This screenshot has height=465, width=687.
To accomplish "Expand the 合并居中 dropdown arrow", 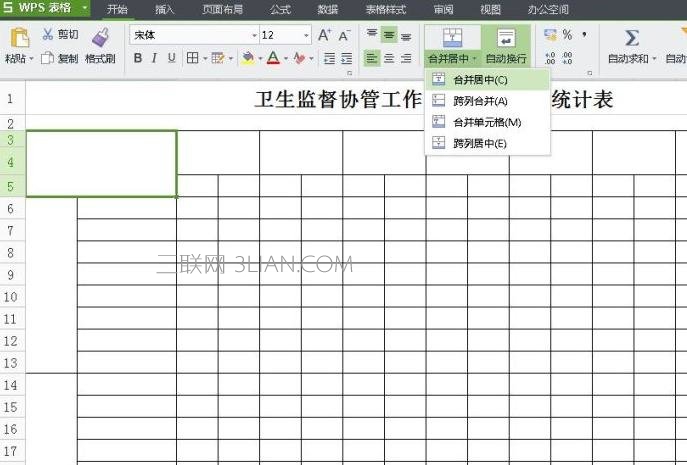I will tap(474, 58).
